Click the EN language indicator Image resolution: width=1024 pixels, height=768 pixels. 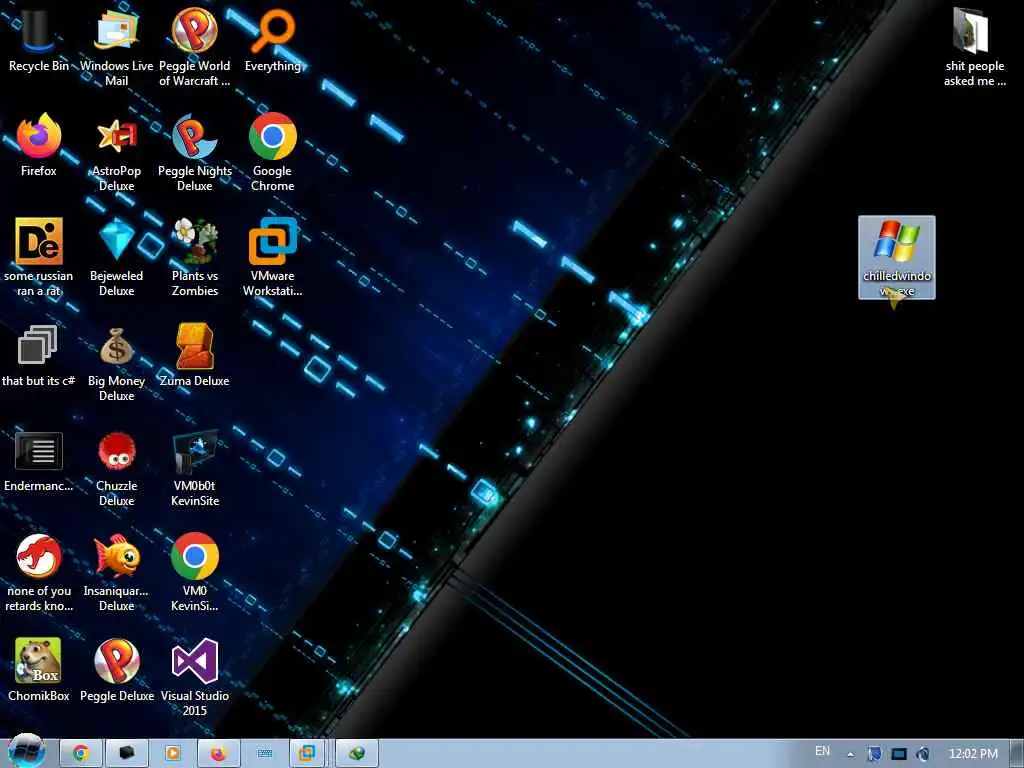pyautogui.click(x=822, y=752)
